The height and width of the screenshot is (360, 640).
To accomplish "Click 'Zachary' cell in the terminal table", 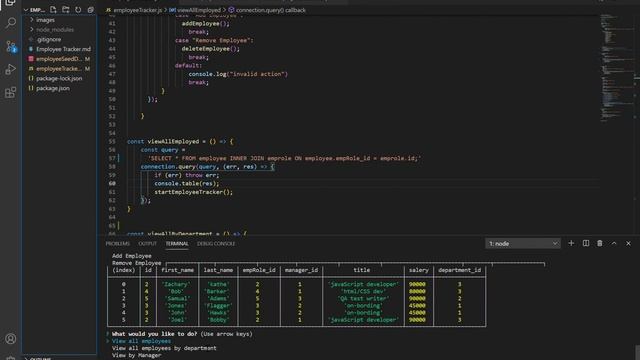I will point(176,284).
